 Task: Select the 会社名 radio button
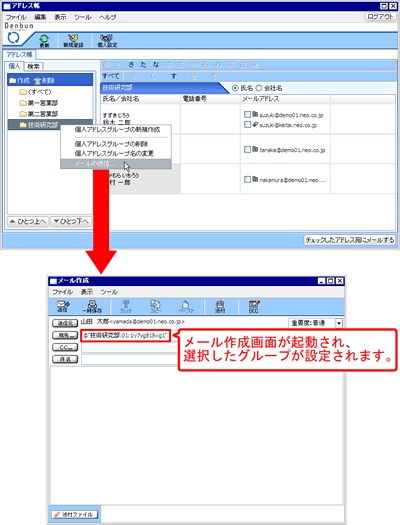pos(259,88)
